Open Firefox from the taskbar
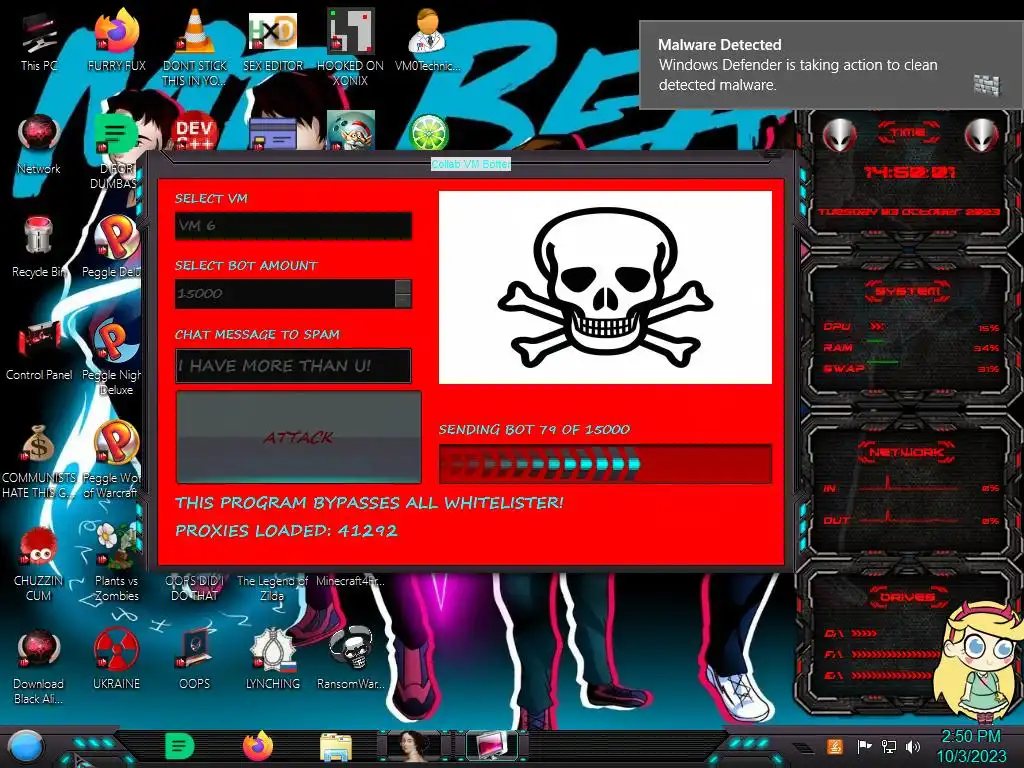 pyautogui.click(x=258, y=746)
